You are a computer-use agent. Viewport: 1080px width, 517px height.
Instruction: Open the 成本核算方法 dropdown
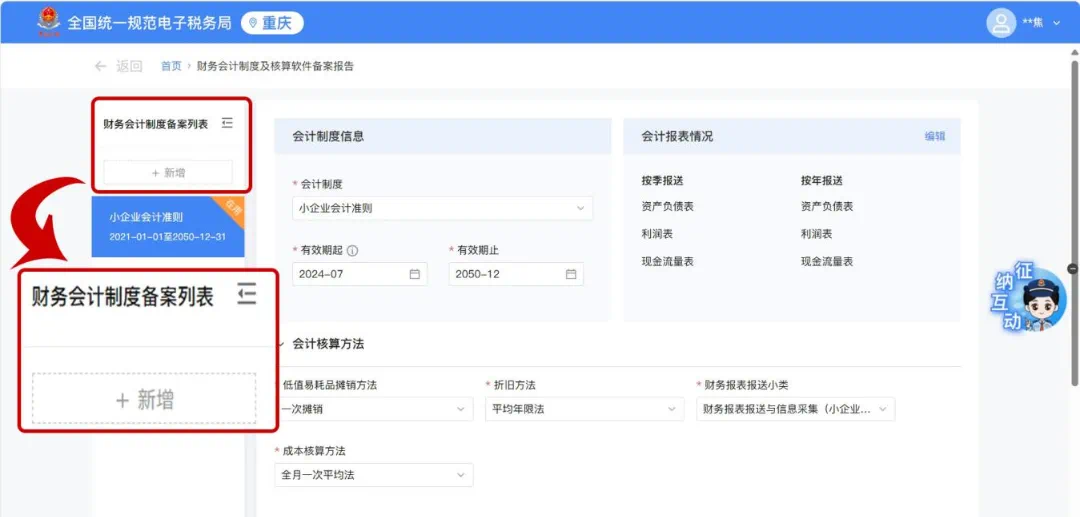pos(374,475)
